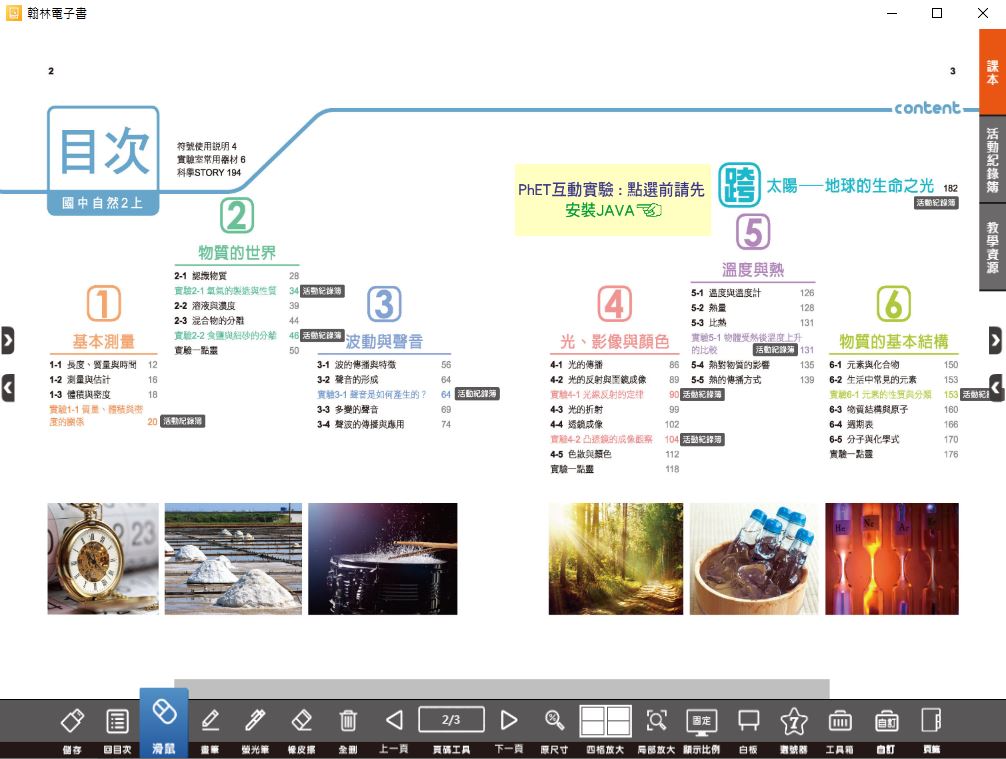Click 活動紀錄簿 button beside 實驗2-1

click(322, 291)
